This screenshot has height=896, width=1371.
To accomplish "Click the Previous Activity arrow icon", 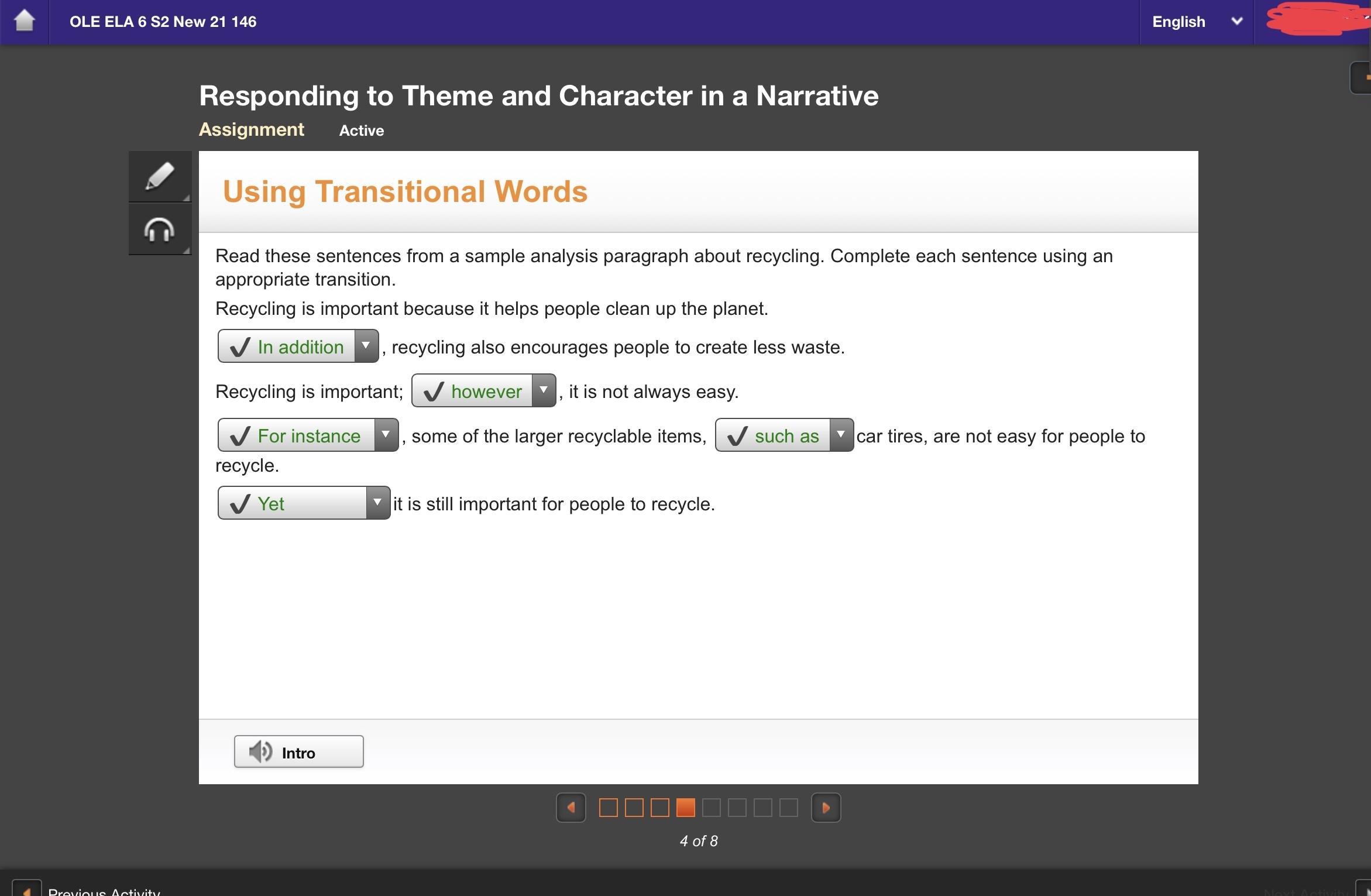I will coord(26,890).
